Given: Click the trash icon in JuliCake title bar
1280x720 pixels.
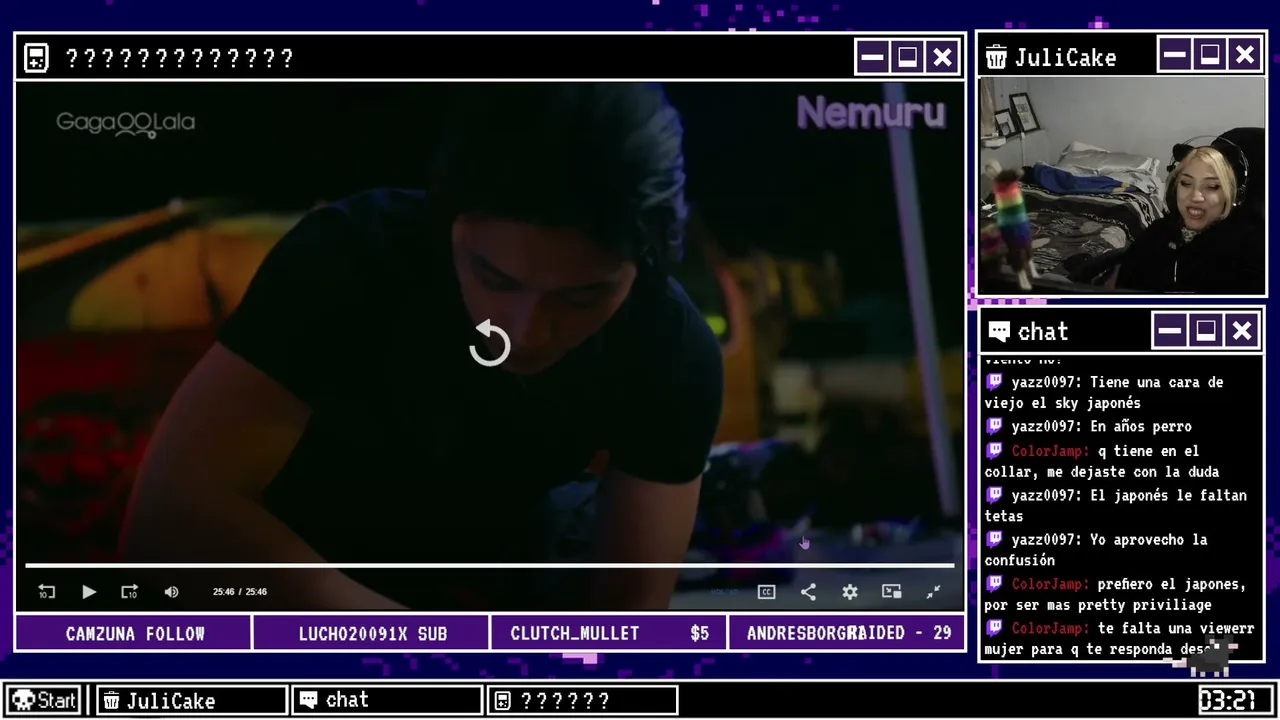Looking at the screenshot, I should click(996, 57).
